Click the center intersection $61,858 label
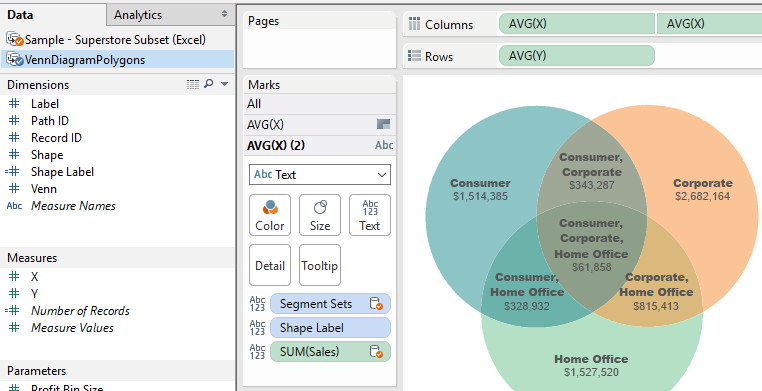This screenshot has height=391, width=762. [x=591, y=245]
